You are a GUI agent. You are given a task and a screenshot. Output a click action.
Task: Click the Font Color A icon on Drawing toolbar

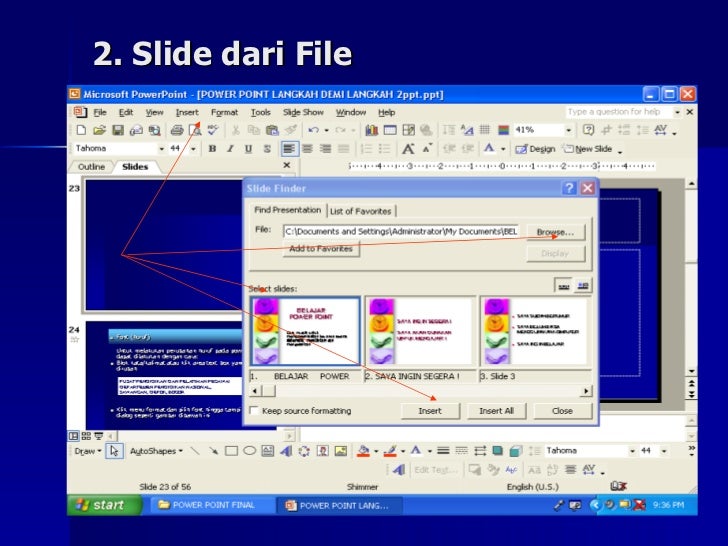pos(416,451)
